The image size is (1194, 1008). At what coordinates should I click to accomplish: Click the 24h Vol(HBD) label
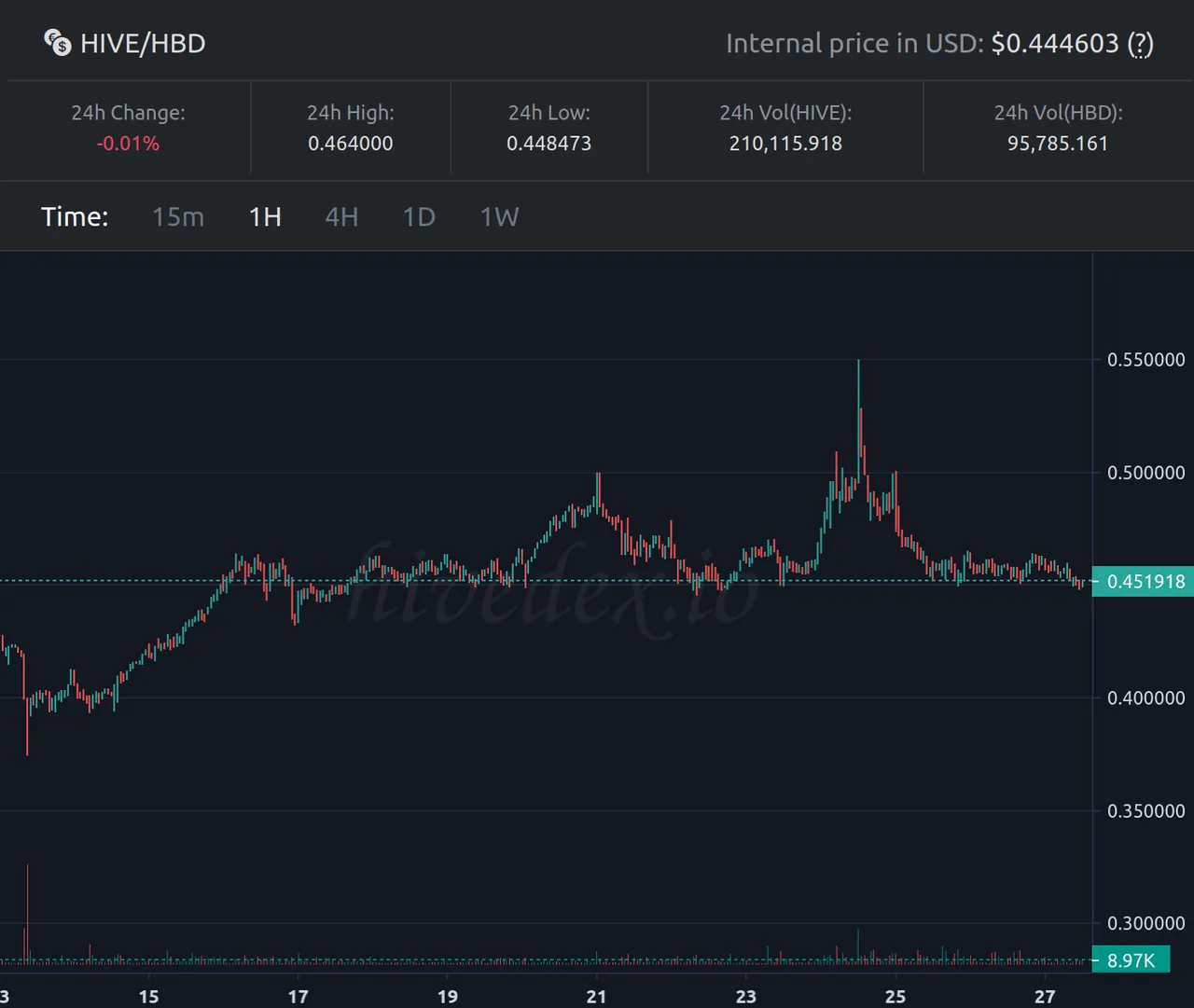1058,113
